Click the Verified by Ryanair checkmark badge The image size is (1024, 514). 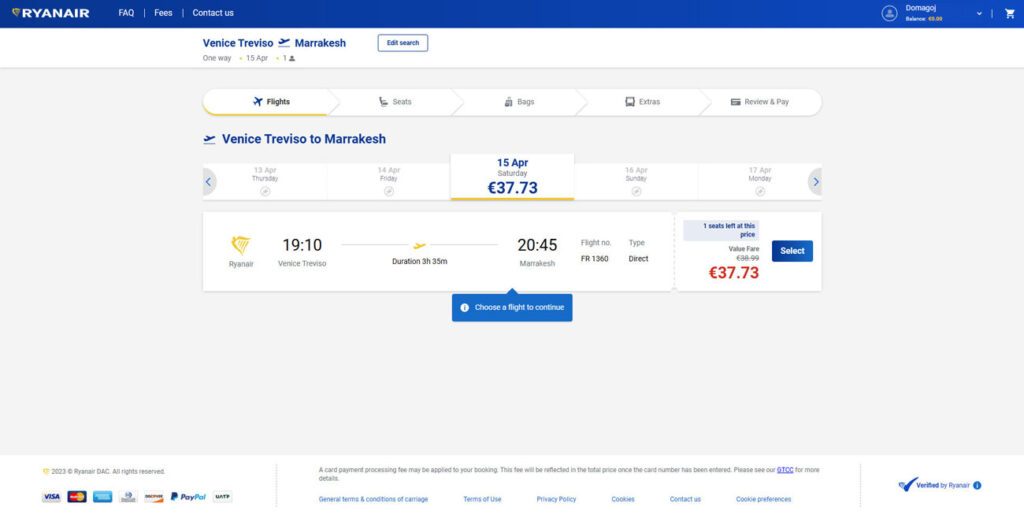[x=908, y=484]
